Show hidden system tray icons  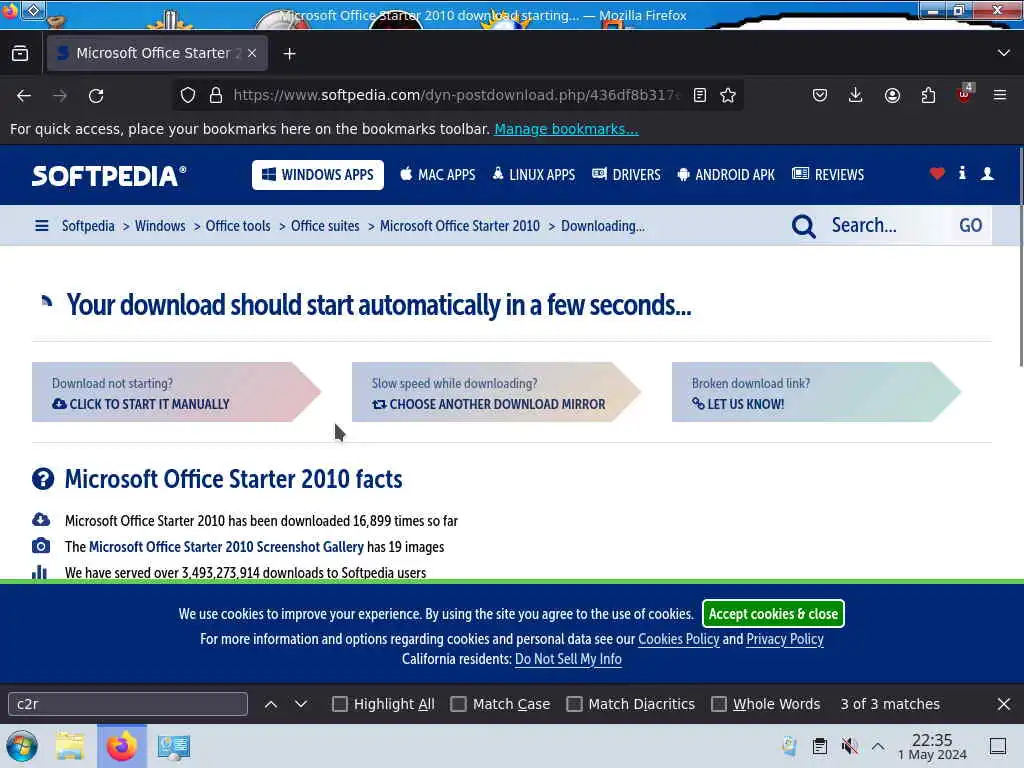tap(878, 746)
